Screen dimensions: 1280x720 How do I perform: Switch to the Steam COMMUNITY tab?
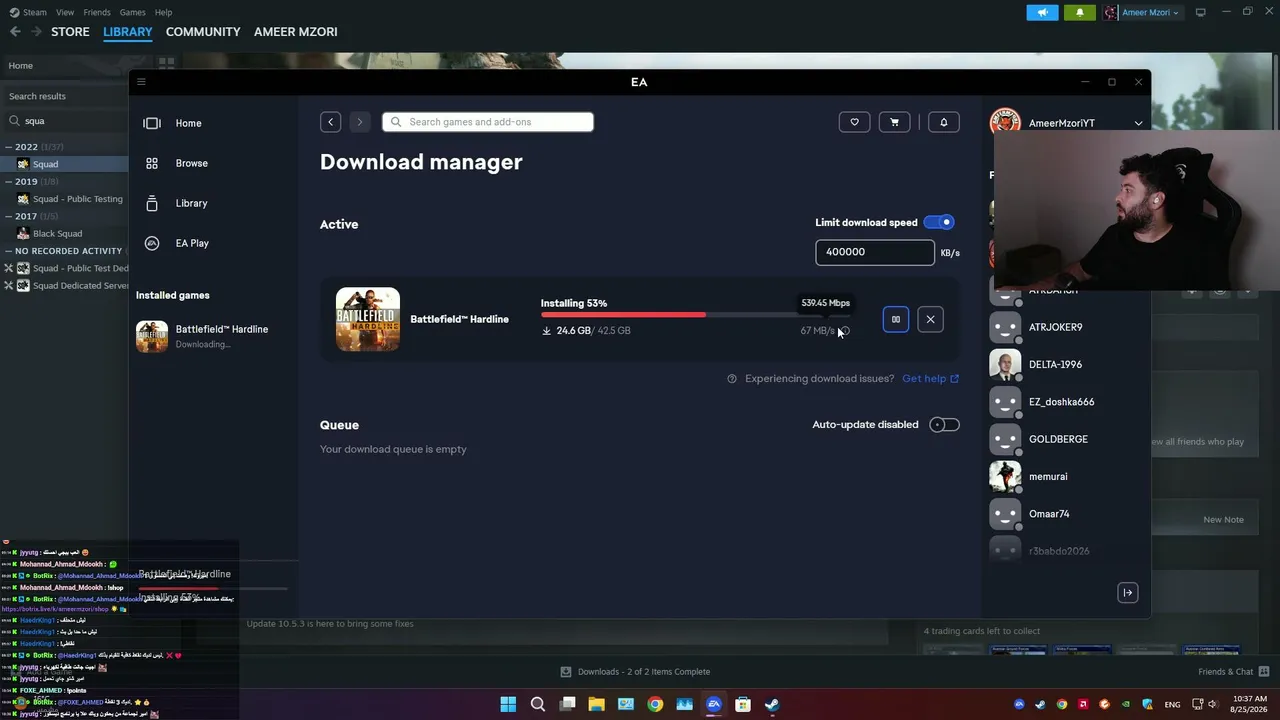pyautogui.click(x=203, y=32)
